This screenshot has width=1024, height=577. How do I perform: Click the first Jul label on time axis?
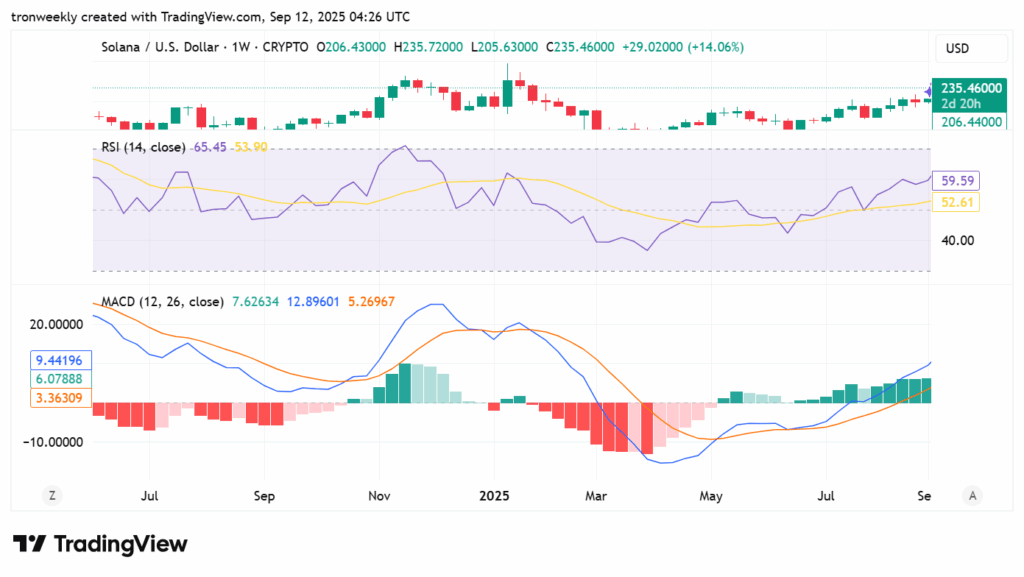click(150, 496)
